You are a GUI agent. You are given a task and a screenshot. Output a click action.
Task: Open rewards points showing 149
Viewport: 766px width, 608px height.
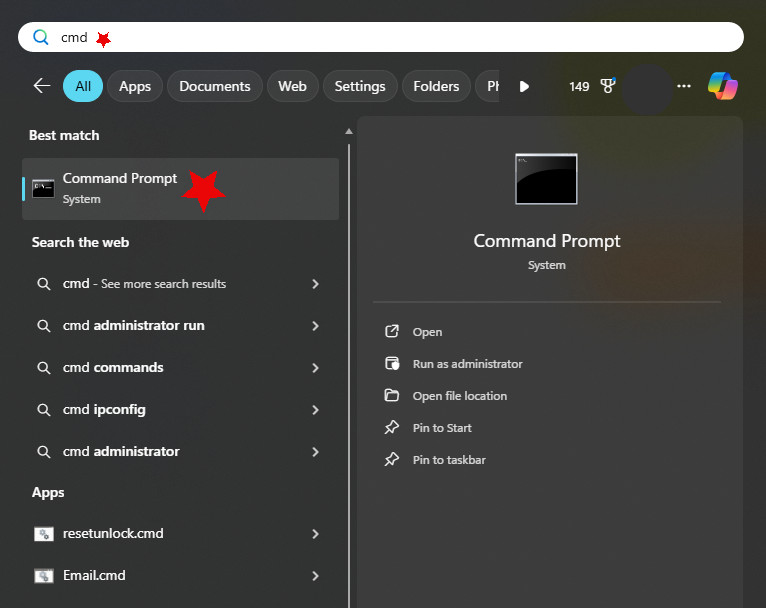(579, 86)
